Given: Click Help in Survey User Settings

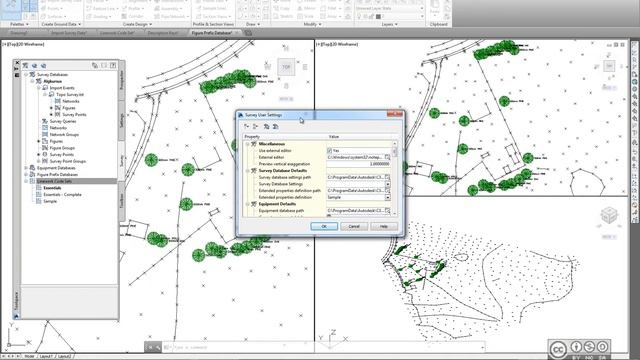Looking at the screenshot, I should [384, 226].
